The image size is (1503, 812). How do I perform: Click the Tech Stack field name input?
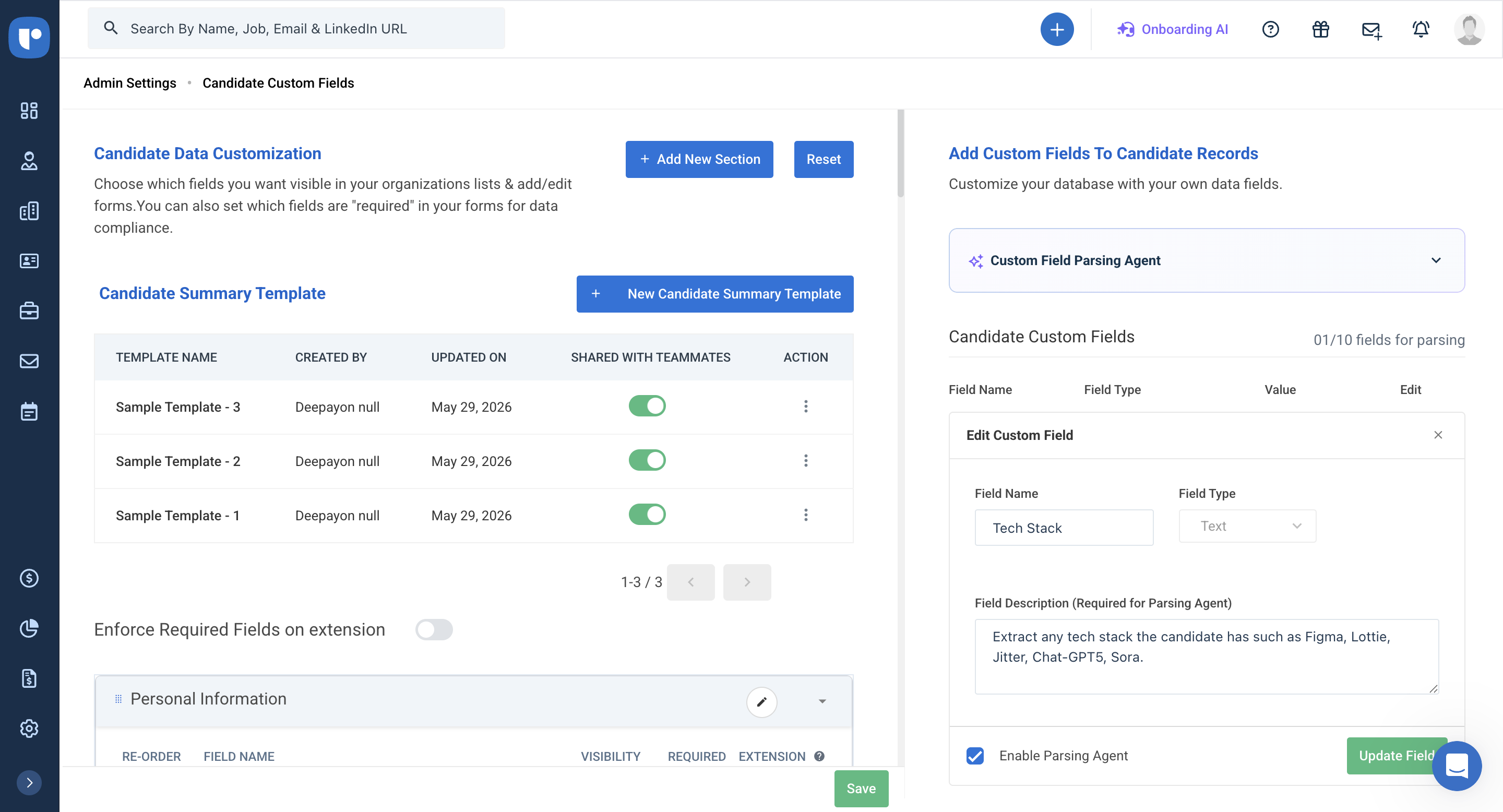tap(1064, 528)
